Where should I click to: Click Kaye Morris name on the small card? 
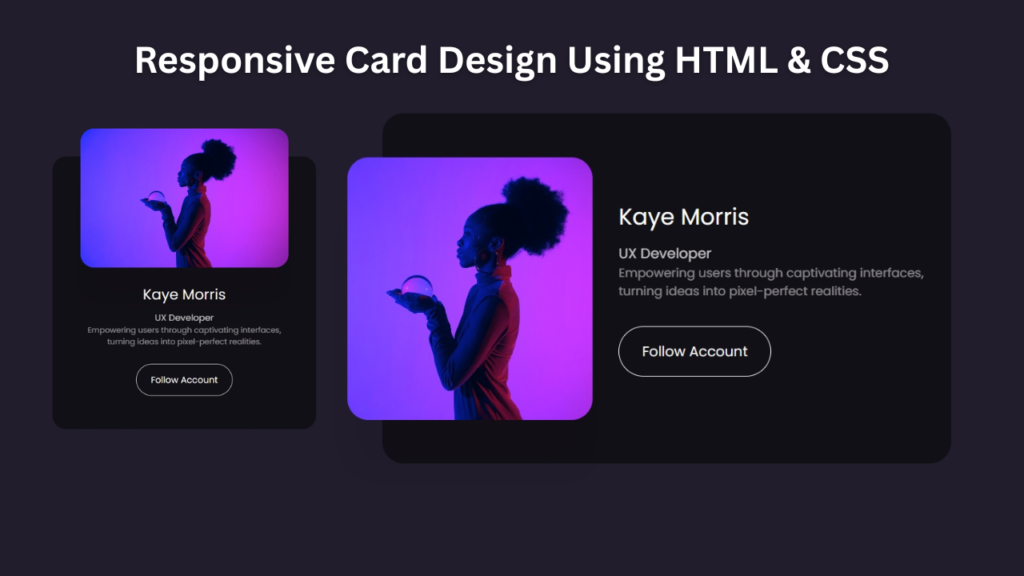coord(184,294)
